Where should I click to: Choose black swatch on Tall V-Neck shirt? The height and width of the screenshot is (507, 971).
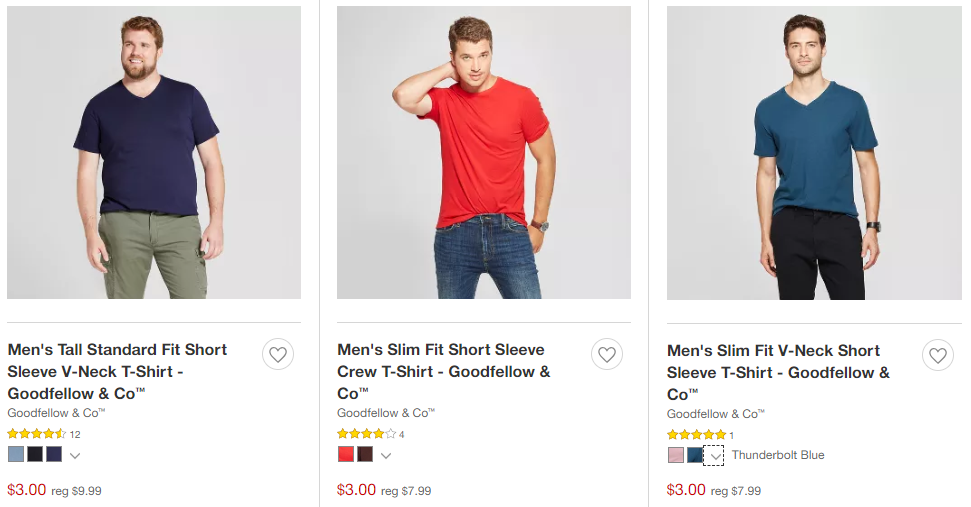tap(35, 454)
